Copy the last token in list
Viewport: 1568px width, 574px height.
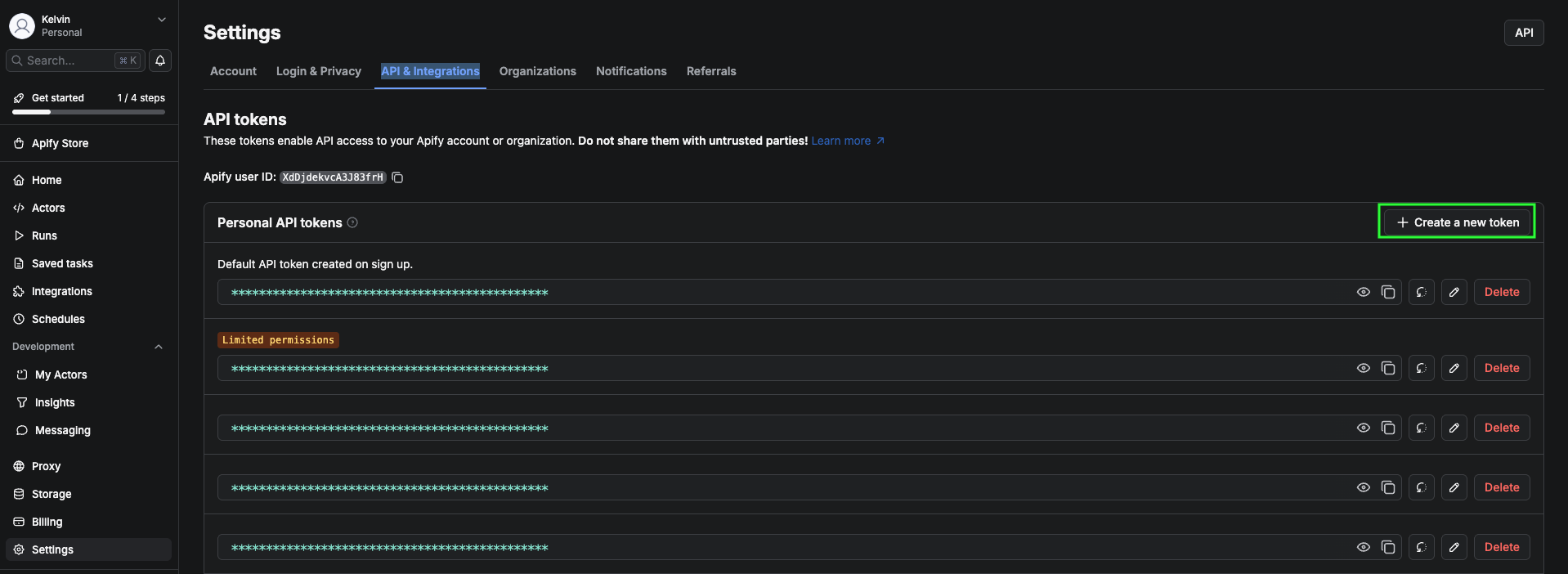[1388, 547]
